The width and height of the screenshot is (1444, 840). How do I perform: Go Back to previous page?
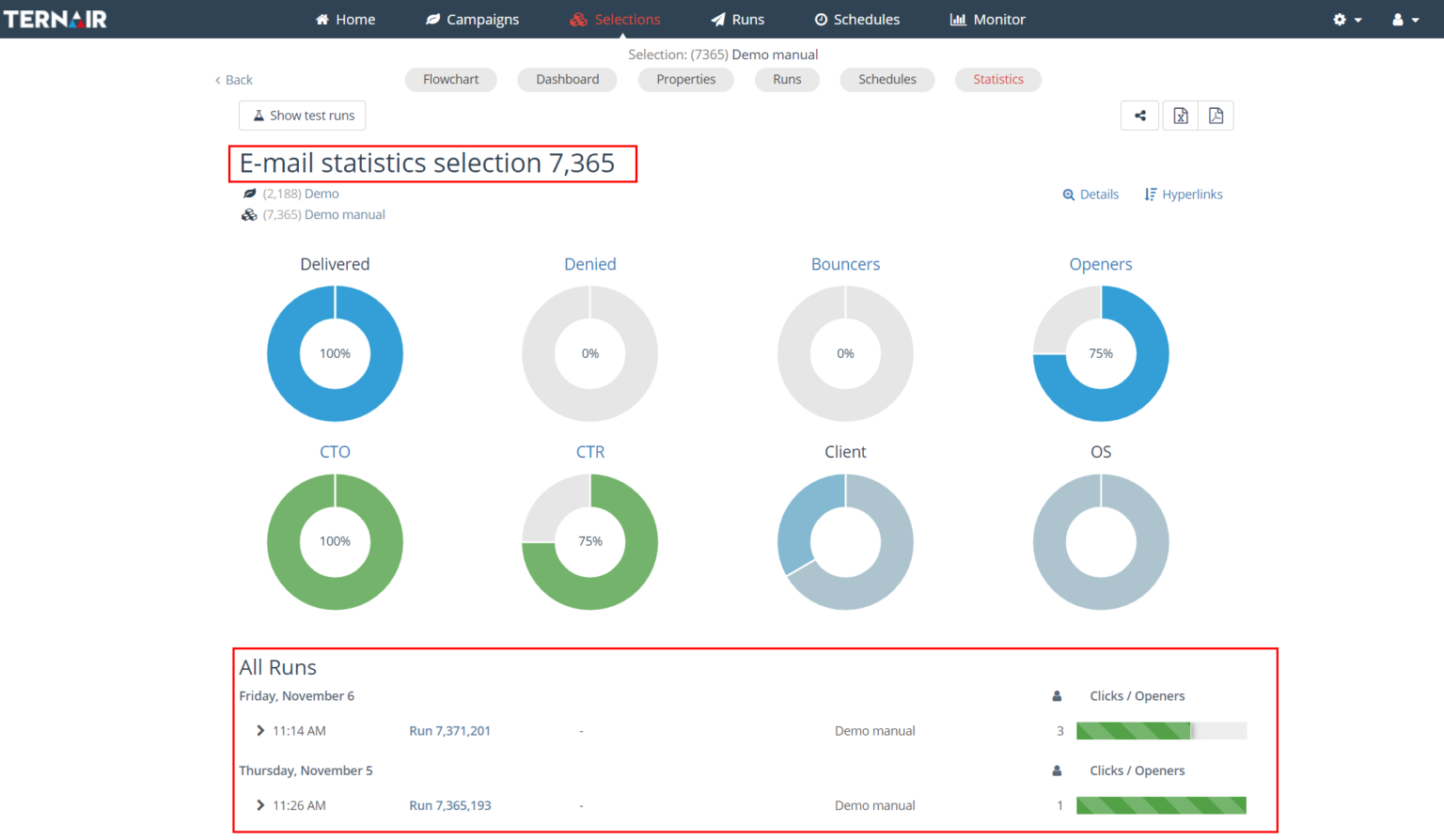point(234,80)
